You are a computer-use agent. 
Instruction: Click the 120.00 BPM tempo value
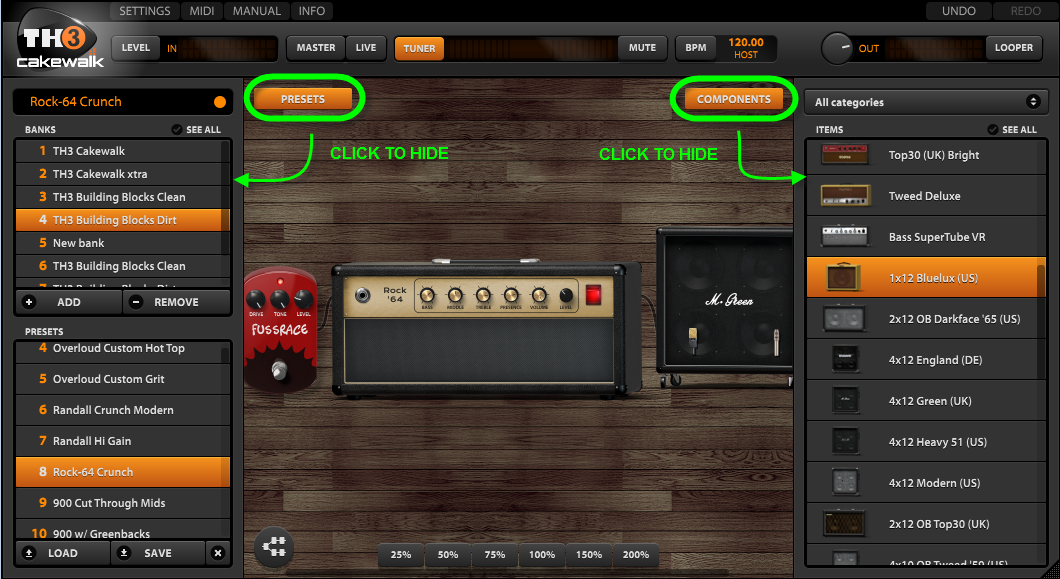coord(746,42)
